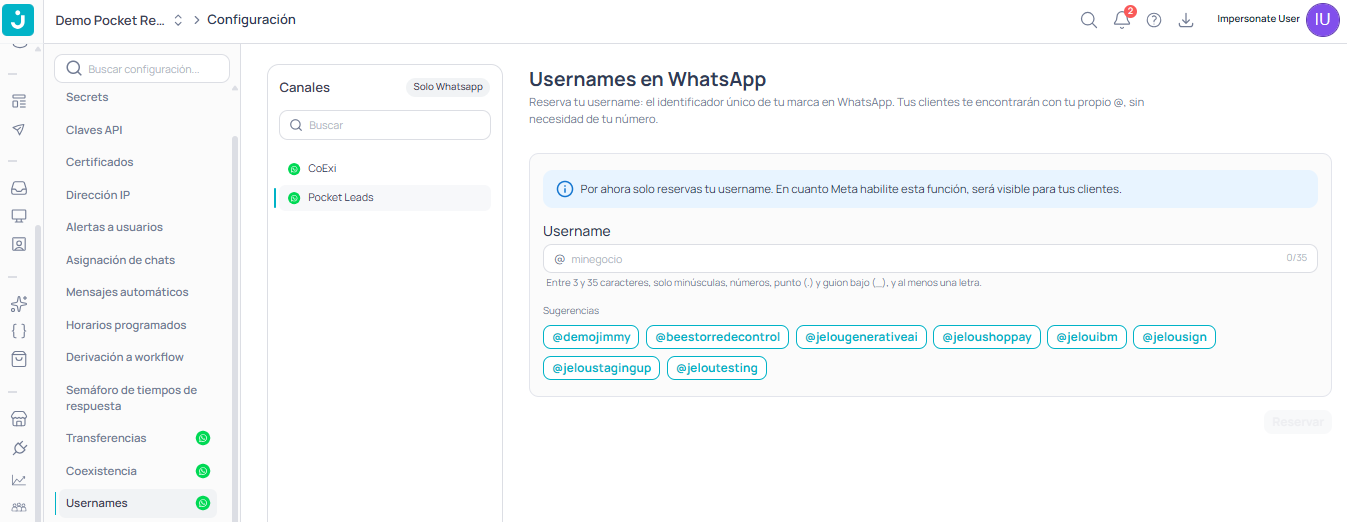Open the list layout icon in left rail
Image resolution: width=1347 pixels, height=522 pixels.
click(19, 101)
